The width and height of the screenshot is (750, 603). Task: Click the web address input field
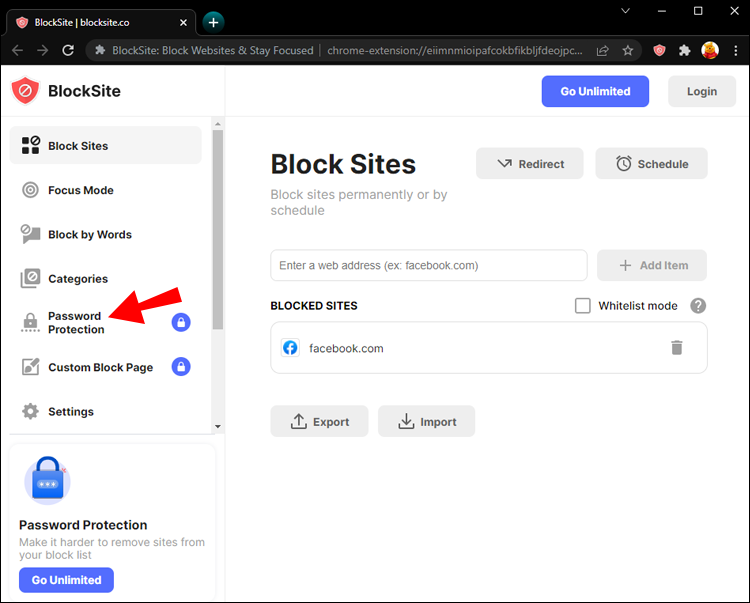(428, 266)
